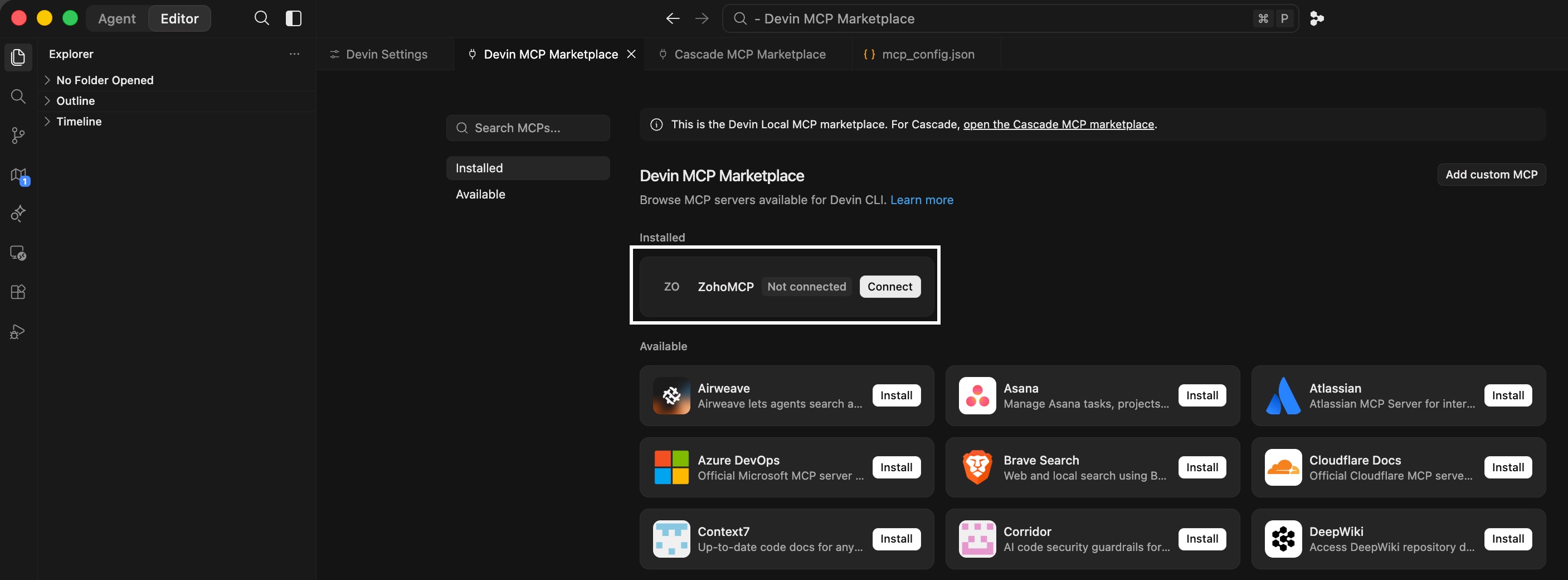Install the Brave Search MCP
Screen dimensions: 1568x580
[x=1201, y=467]
